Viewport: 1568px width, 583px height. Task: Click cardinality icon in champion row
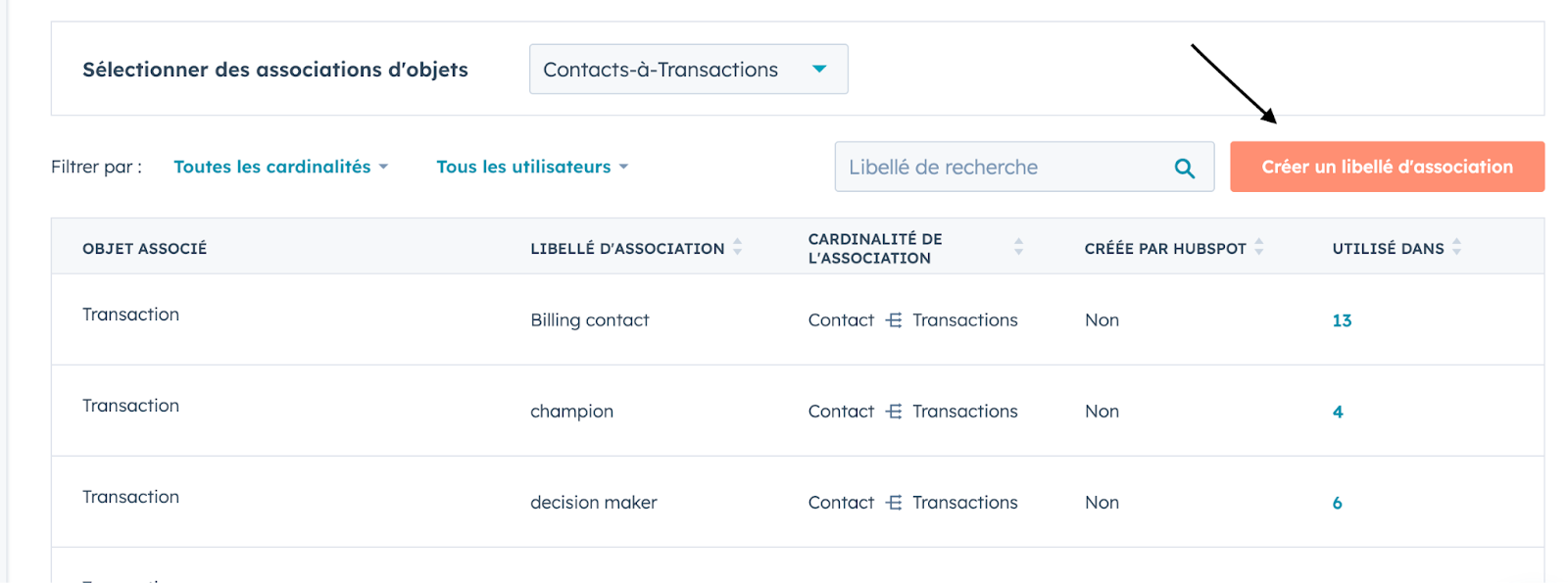[893, 412]
